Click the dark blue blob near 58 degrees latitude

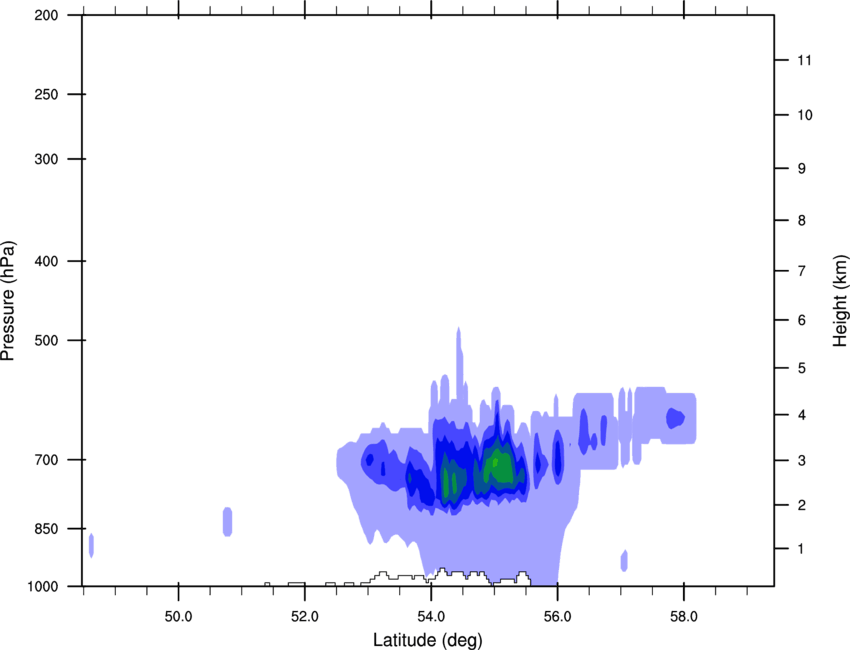pos(675,418)
